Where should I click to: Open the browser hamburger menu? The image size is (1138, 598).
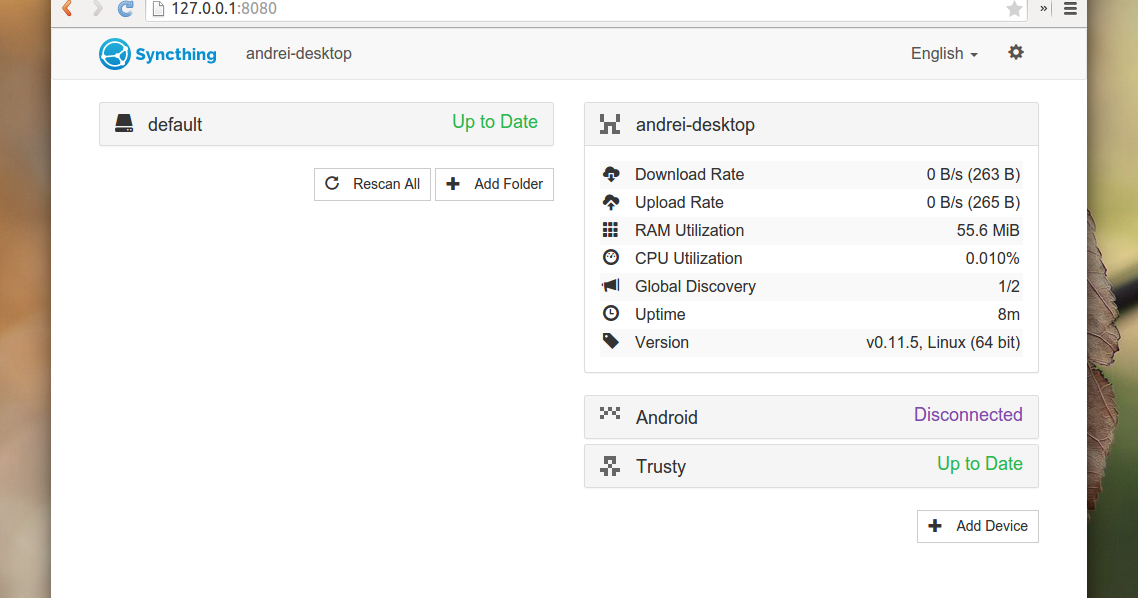click(1069, 10)
